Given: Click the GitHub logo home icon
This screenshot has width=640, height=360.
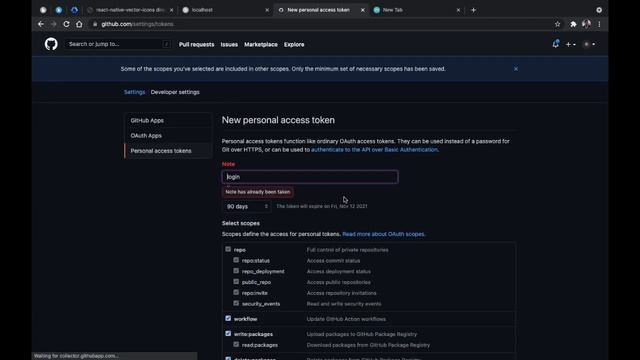Looking at the screenshot, I should tap(51, 44).
